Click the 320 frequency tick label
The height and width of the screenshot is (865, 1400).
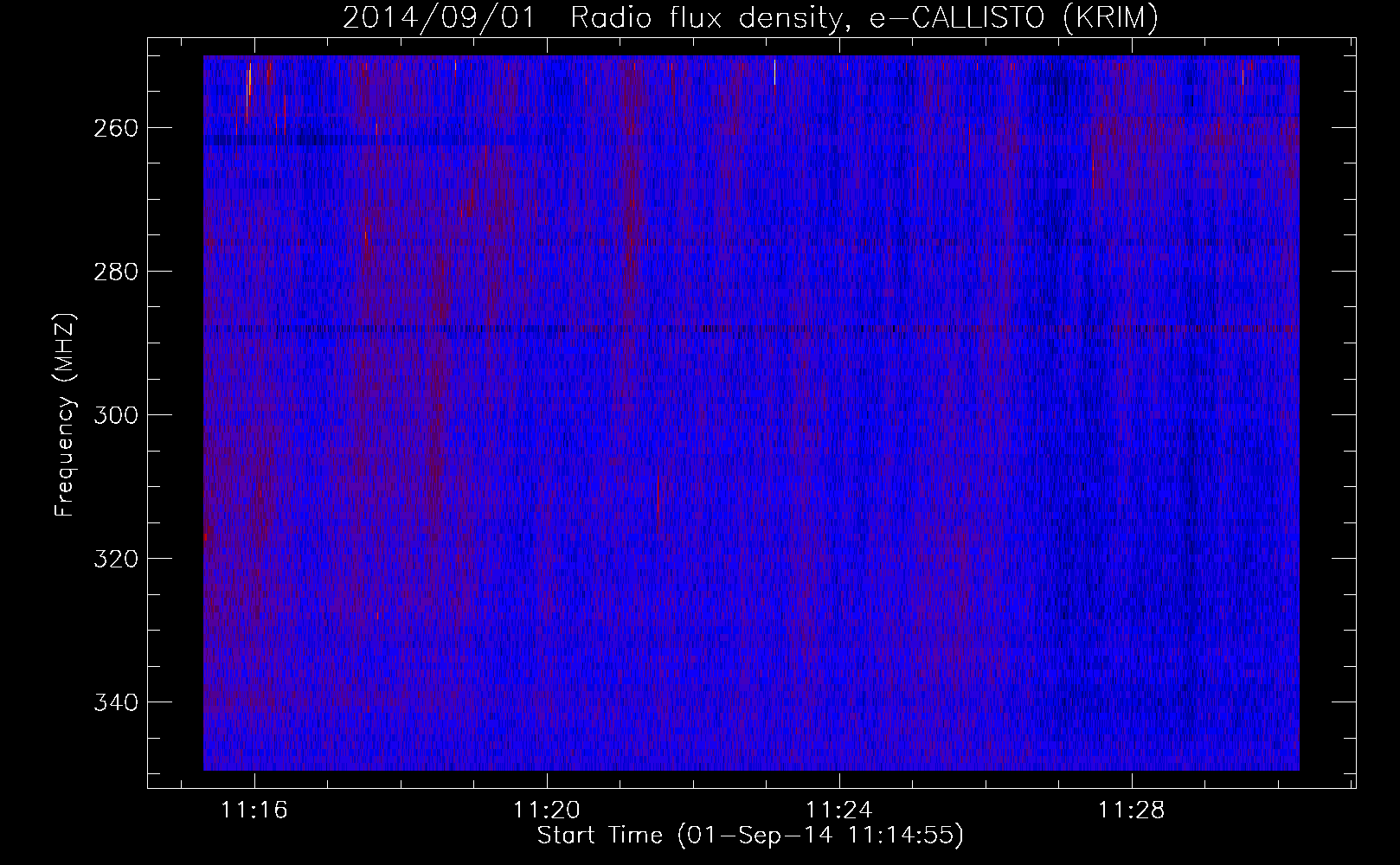tap(114, 559)
